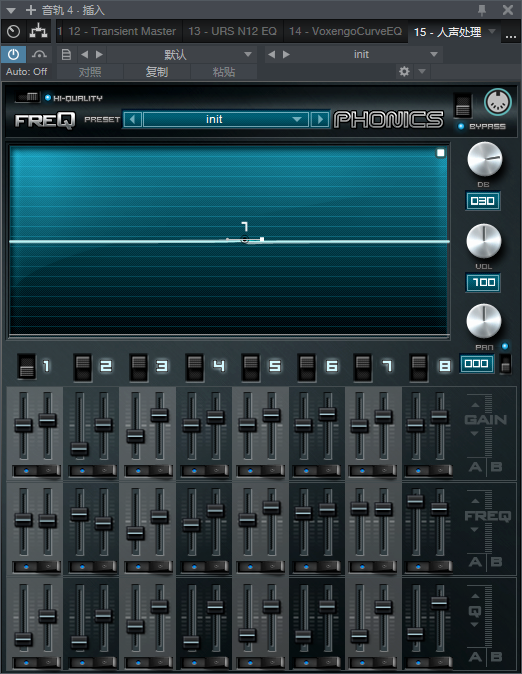The image size is (522, 674).
Task: Click GAIN section up arrow
Action: click(475, 405)
